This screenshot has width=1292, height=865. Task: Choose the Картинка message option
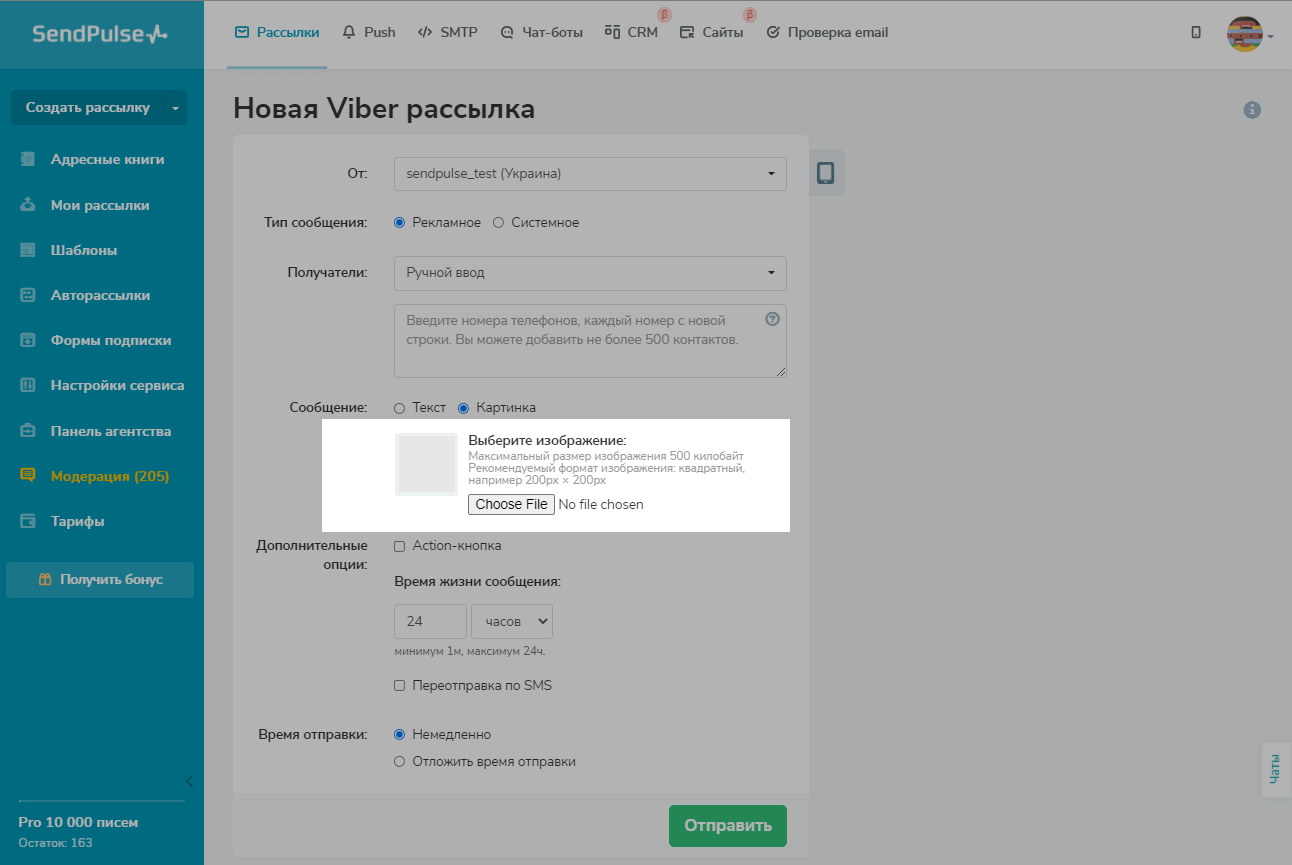pyautogui.click(x=464, y=408)
